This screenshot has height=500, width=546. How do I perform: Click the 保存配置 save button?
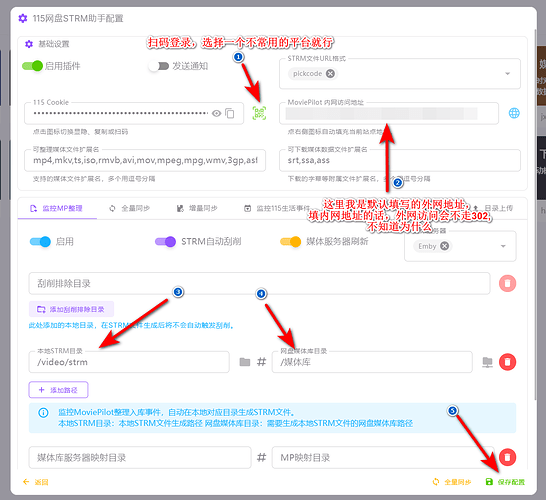(505, 482)
